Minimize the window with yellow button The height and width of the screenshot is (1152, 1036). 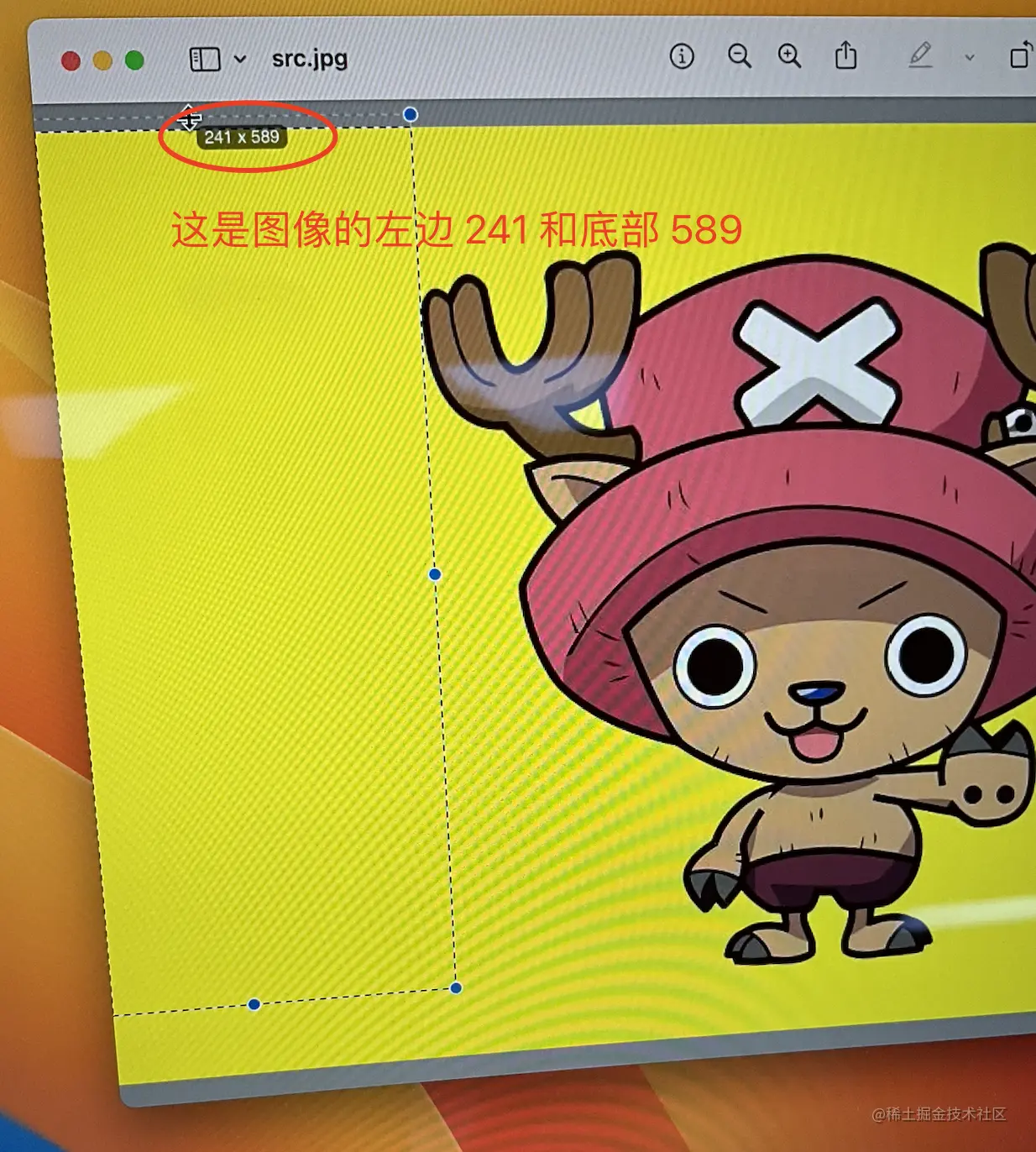click(102, 60)
